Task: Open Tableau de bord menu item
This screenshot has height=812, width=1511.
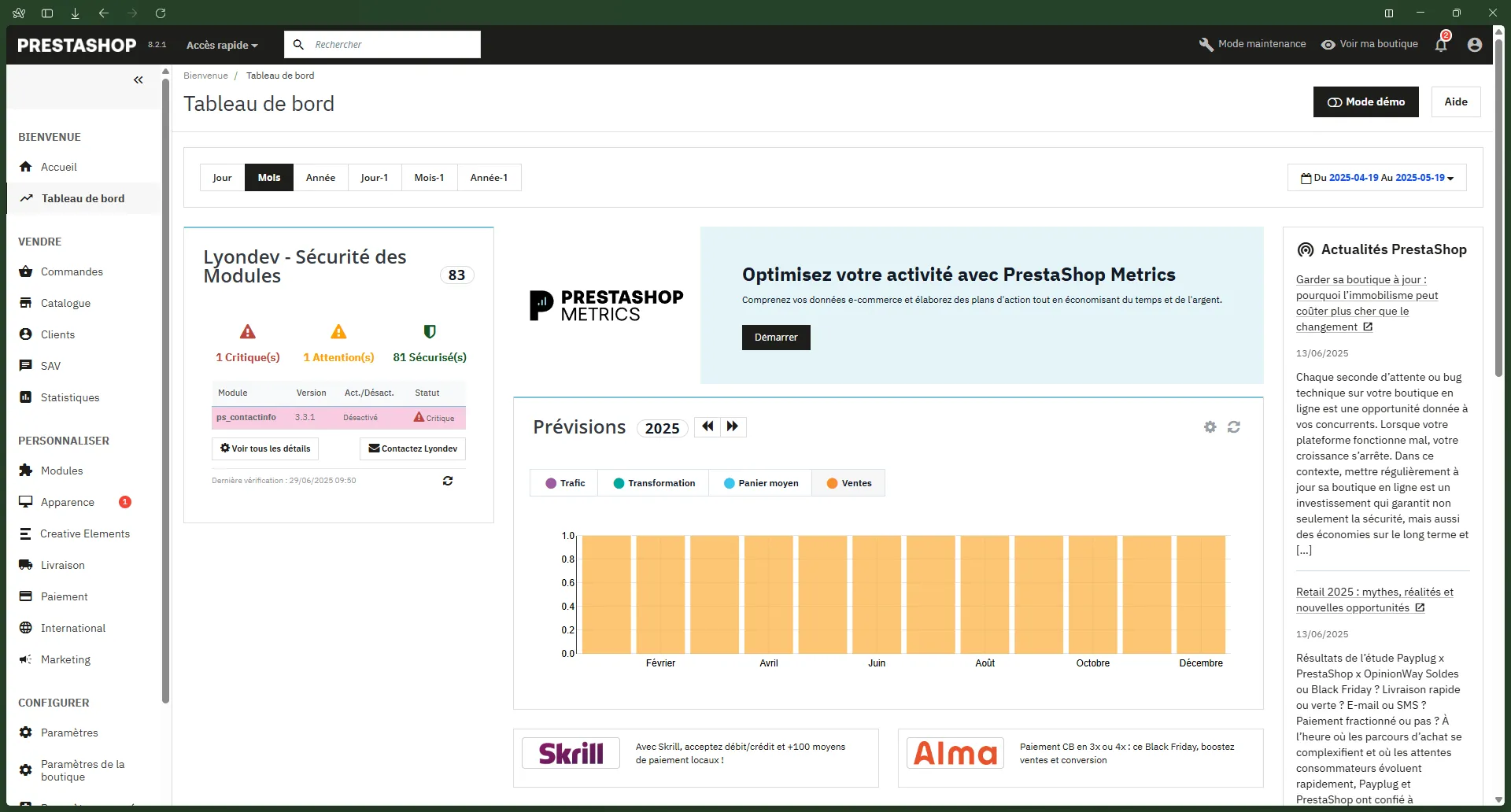Action: click(83, 198)
